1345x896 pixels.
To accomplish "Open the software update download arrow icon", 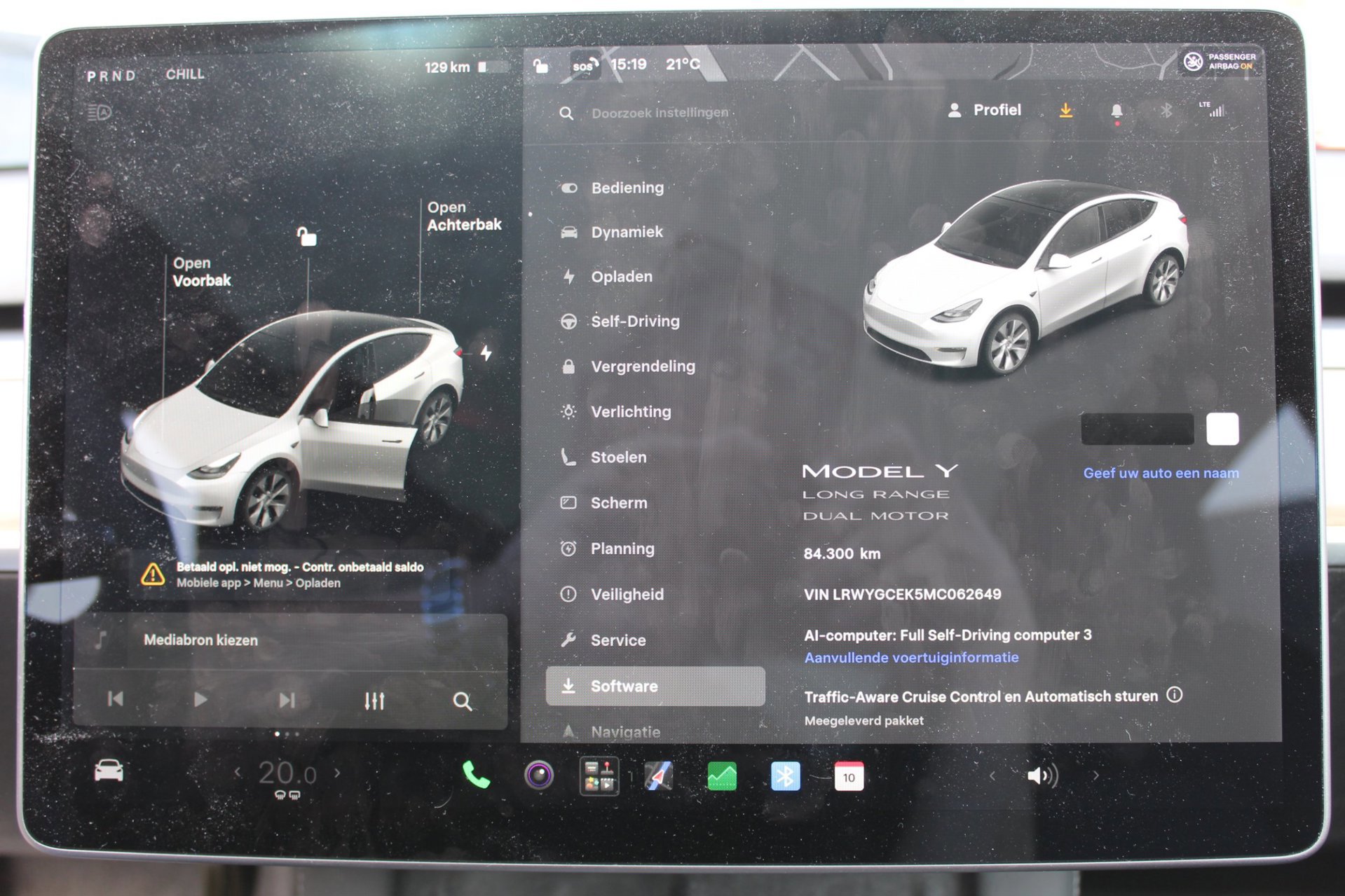I will (x=1065, y=111).
